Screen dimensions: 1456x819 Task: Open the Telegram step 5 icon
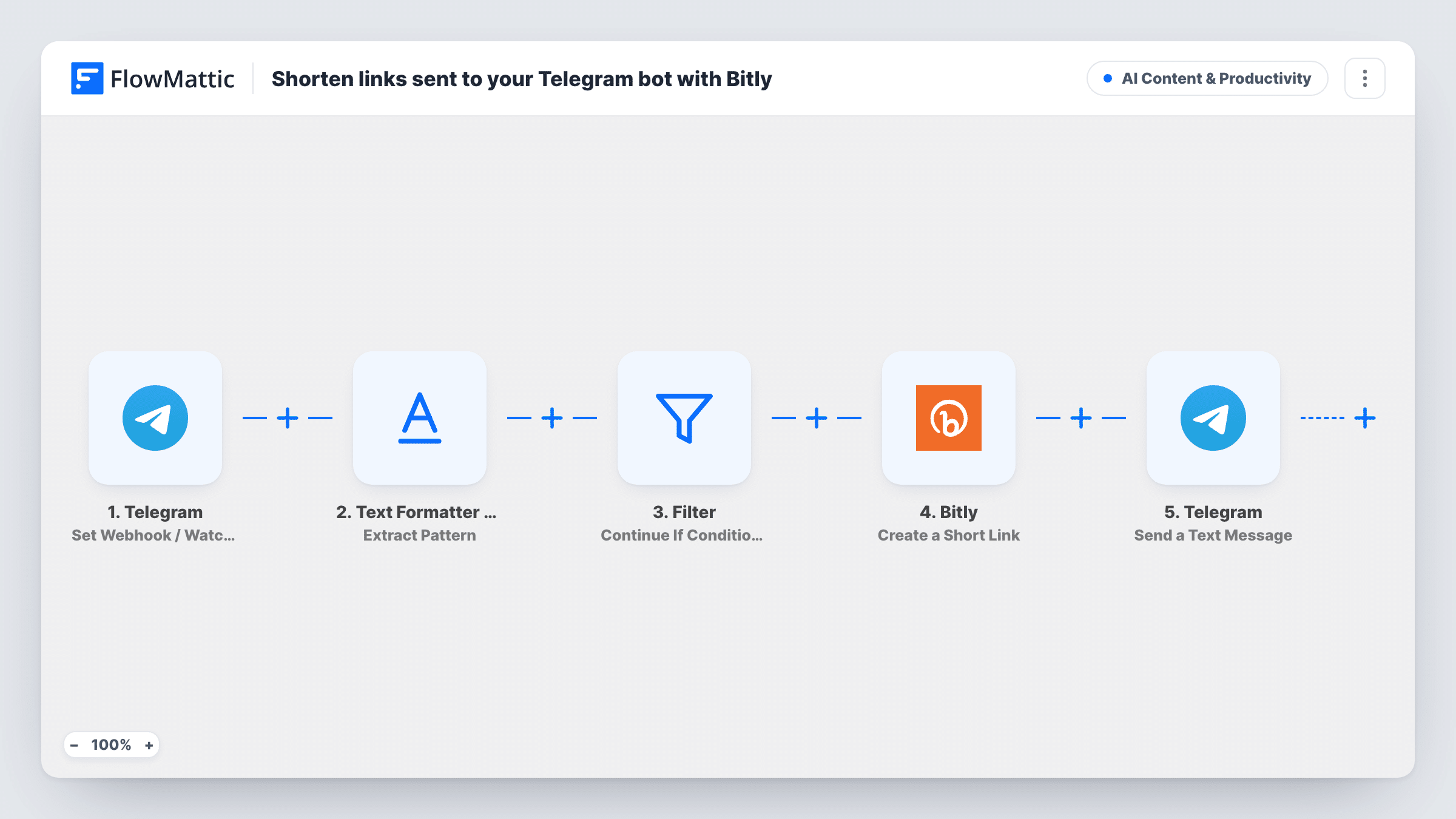[1213, 418]
